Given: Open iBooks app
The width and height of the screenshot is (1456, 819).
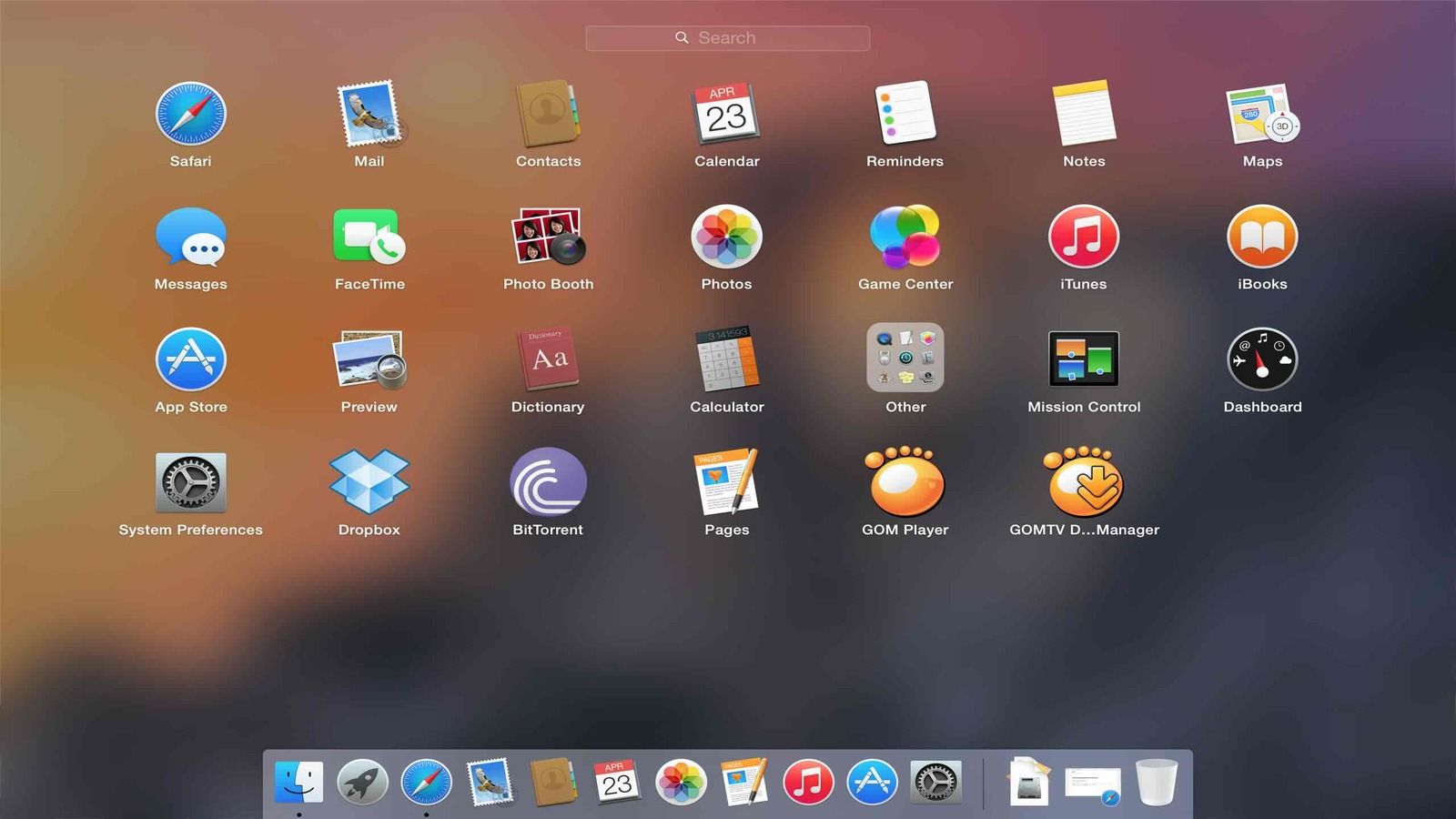Looking at the screenshot, I should 1262,237.
